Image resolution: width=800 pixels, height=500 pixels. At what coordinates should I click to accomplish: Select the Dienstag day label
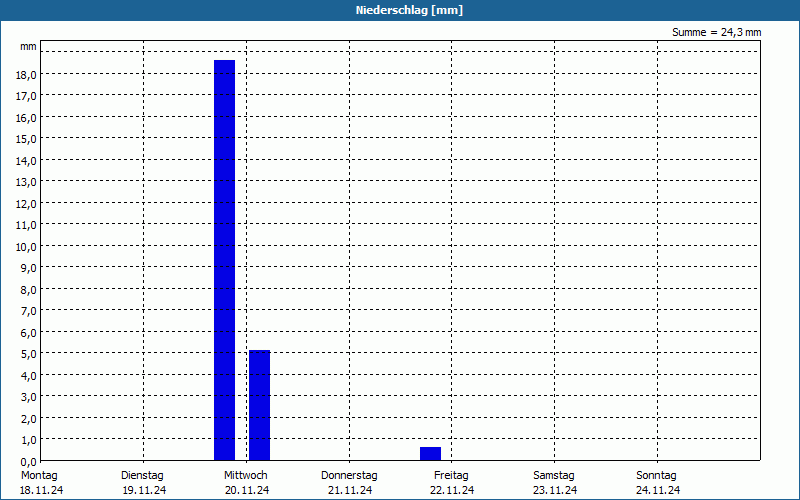click(x=142, y=475)
